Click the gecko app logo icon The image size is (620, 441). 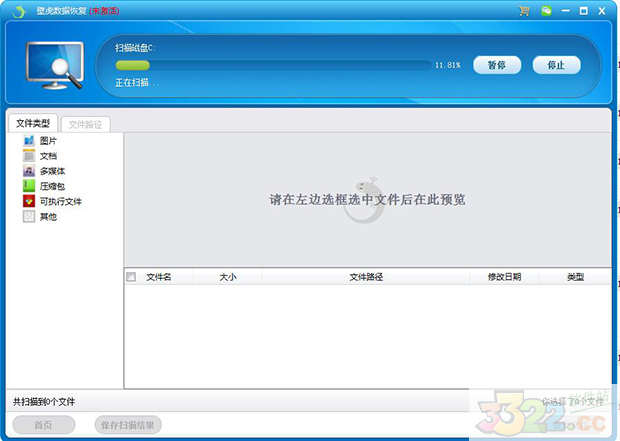pos(19,11)
